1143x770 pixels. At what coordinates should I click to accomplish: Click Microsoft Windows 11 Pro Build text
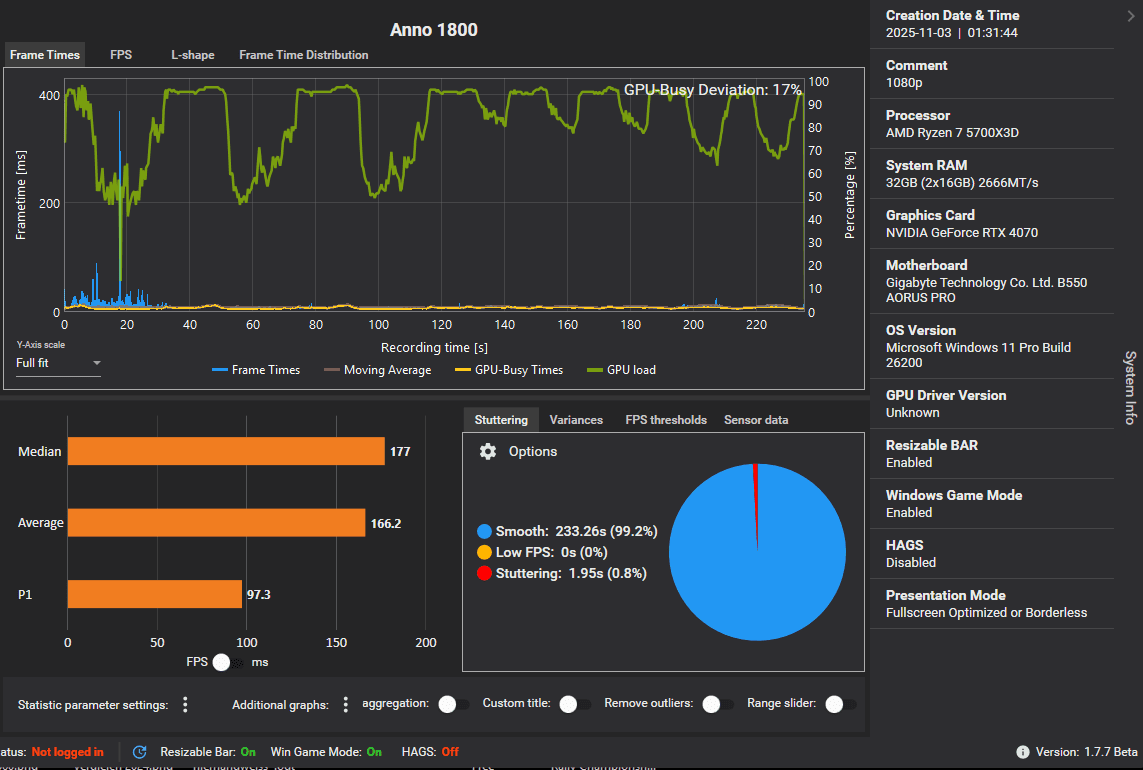click(x=978, y=355)
